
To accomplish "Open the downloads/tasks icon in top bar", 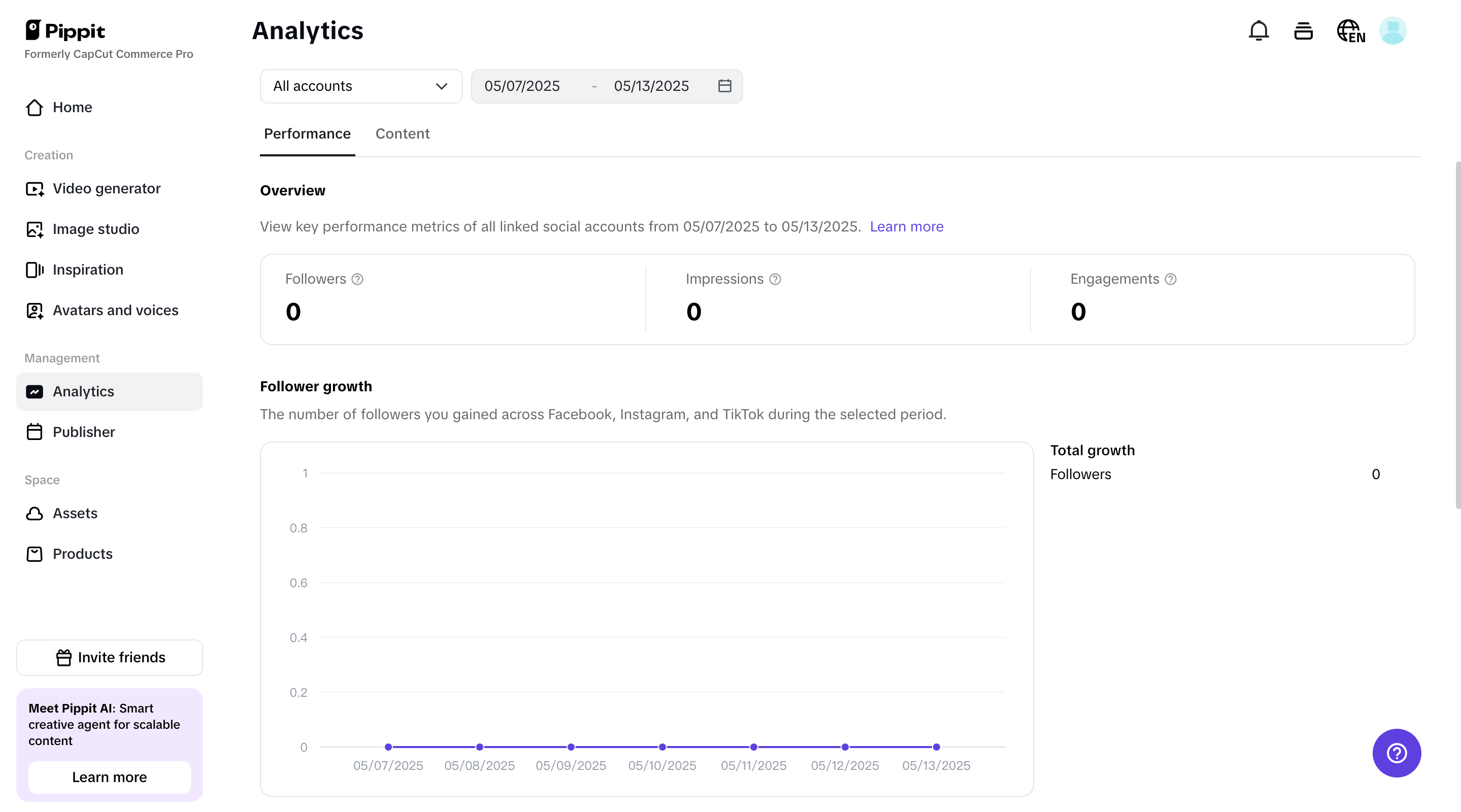I will [1303, 30].
